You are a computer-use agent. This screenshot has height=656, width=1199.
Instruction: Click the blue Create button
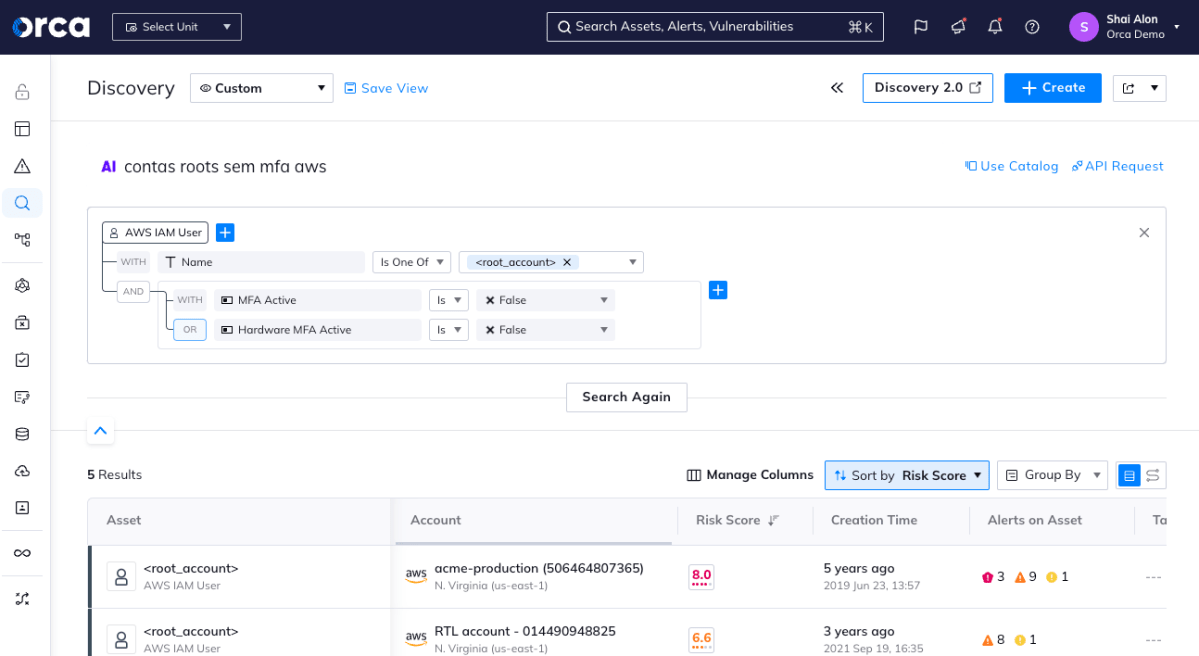(x=1053, y=88)
